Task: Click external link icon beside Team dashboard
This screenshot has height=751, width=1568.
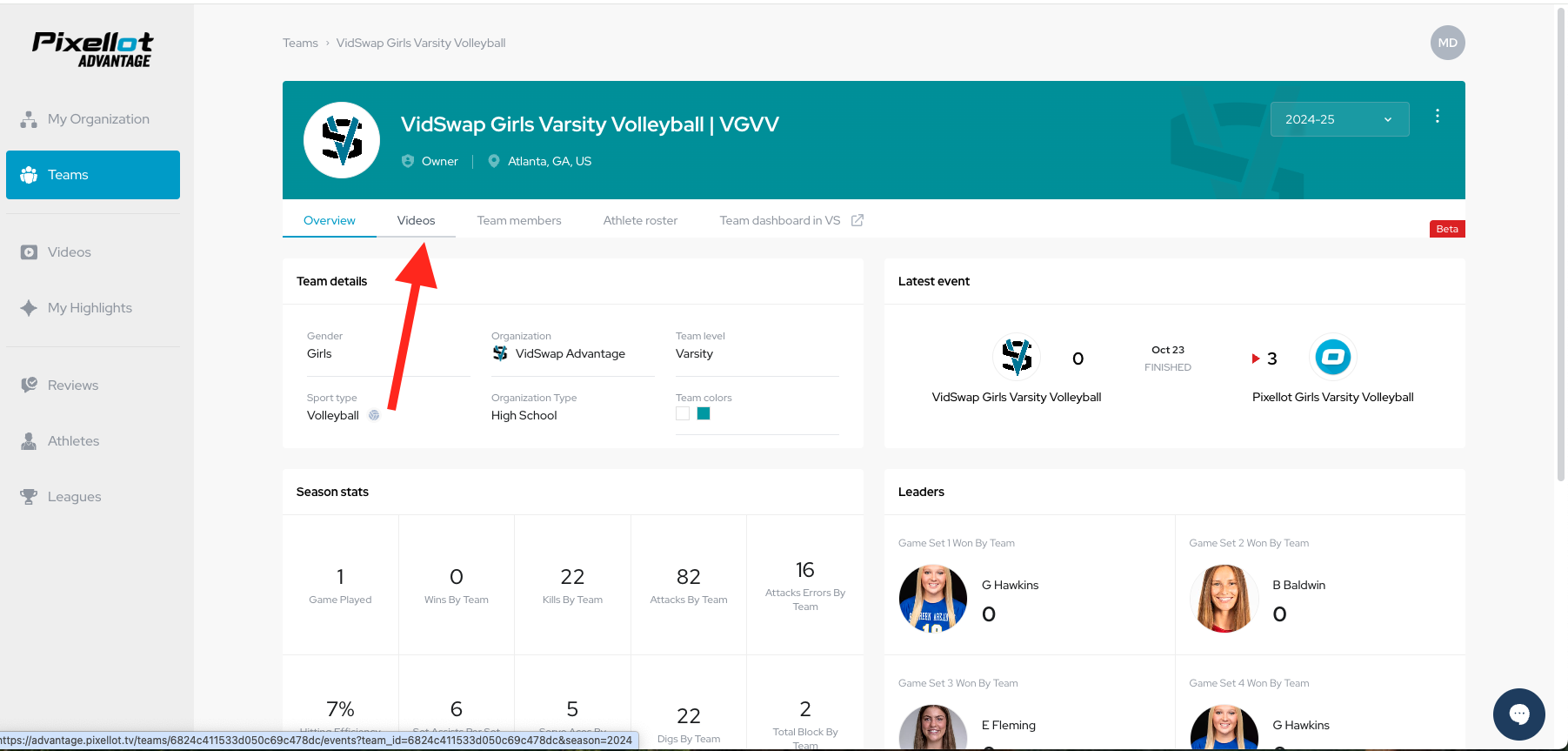Action: (857, 220)
